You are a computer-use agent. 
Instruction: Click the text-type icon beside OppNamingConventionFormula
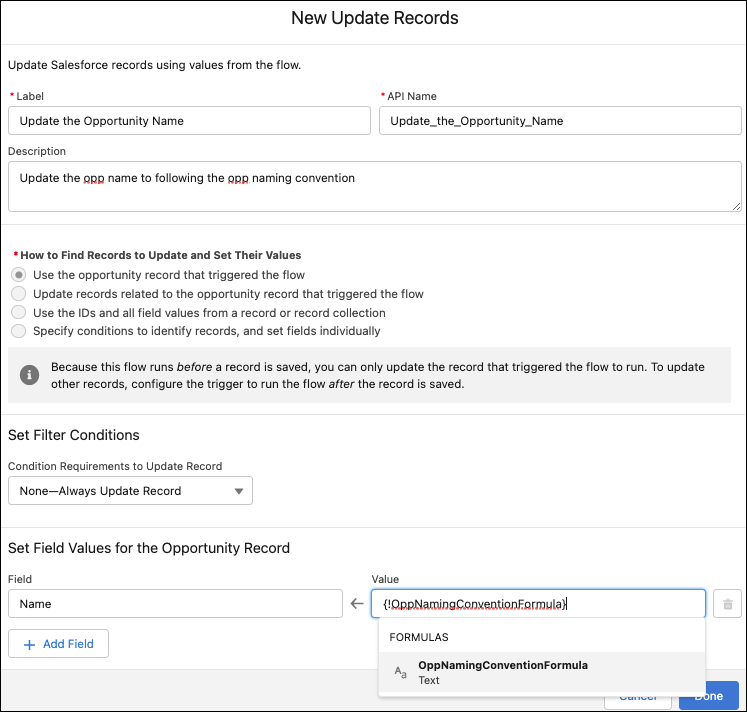pos(401,672)
